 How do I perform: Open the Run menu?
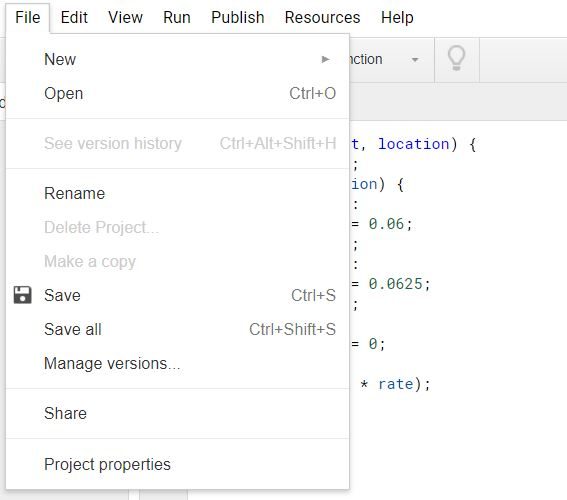[x=177, y=17]
